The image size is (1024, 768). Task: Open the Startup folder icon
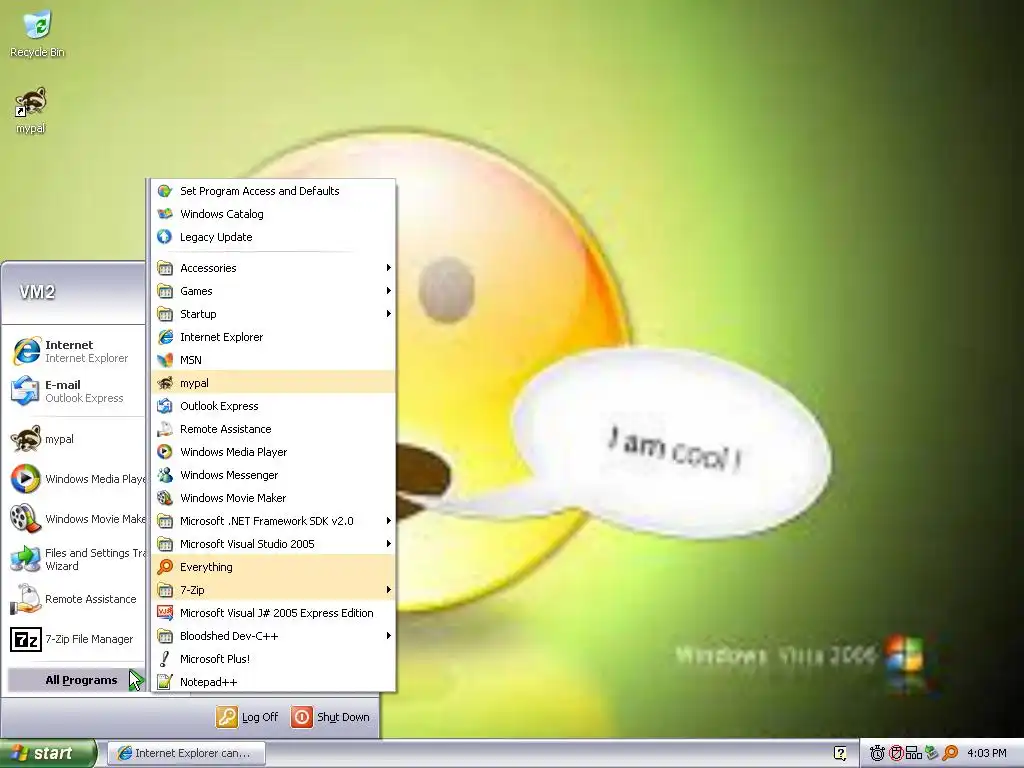165,313
